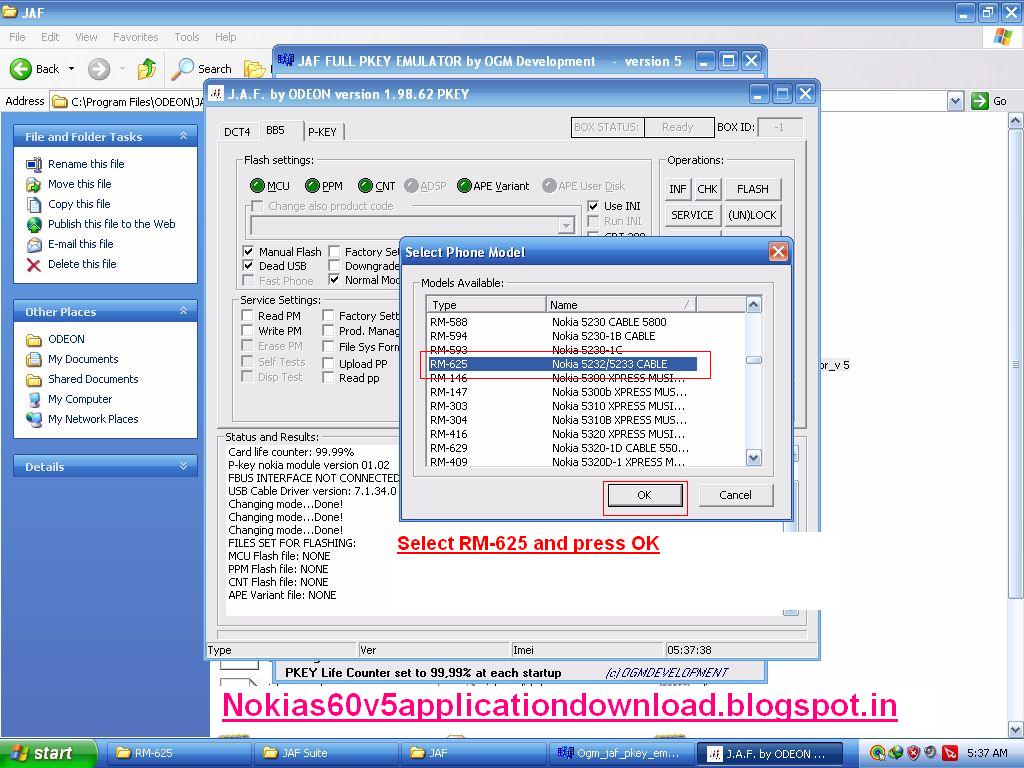Open product code combo box dropdown
Screen dimensions: 1024x768
(566, 226)
